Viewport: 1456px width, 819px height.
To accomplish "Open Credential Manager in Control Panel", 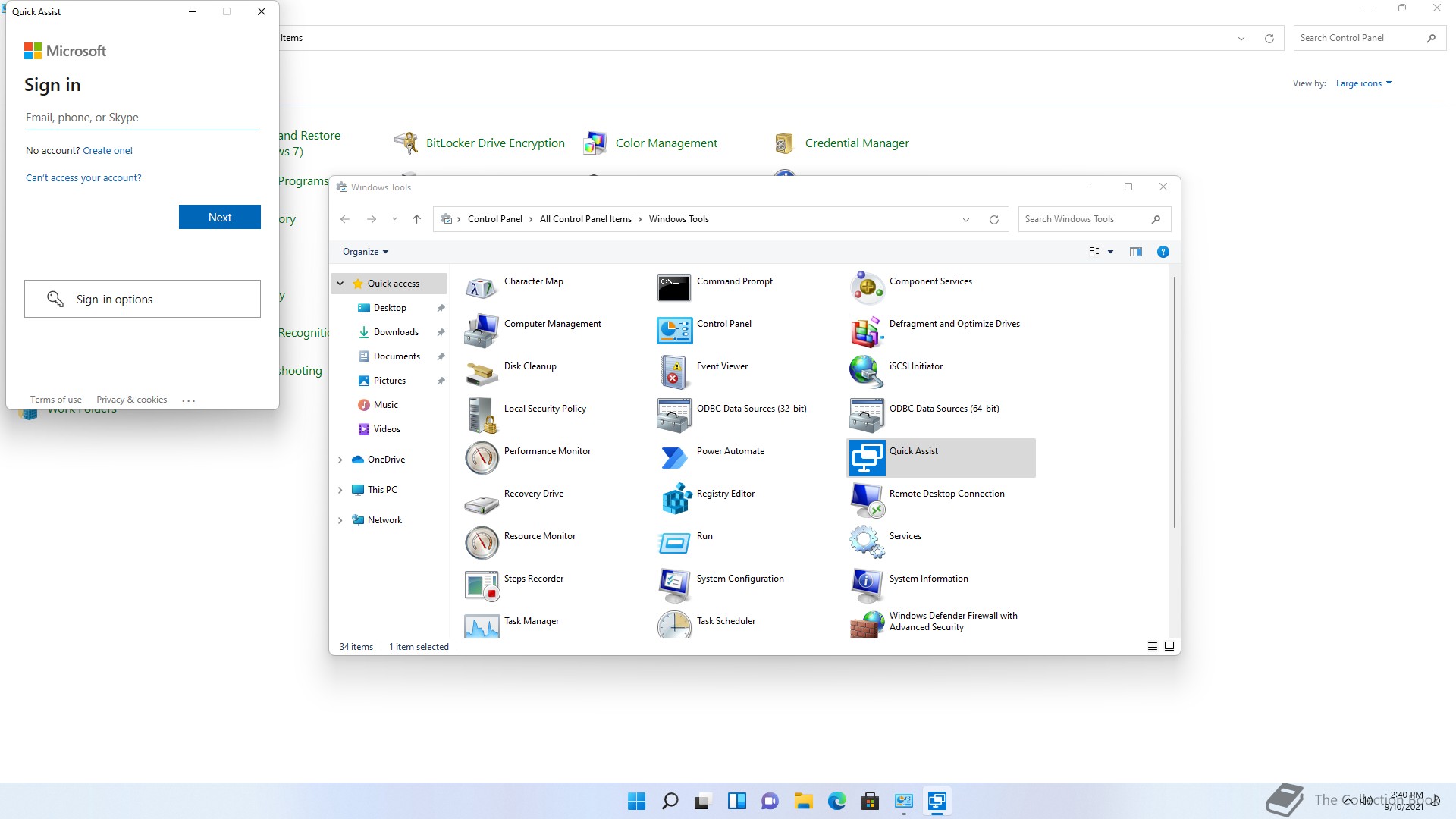I will (x=840, y=143).
